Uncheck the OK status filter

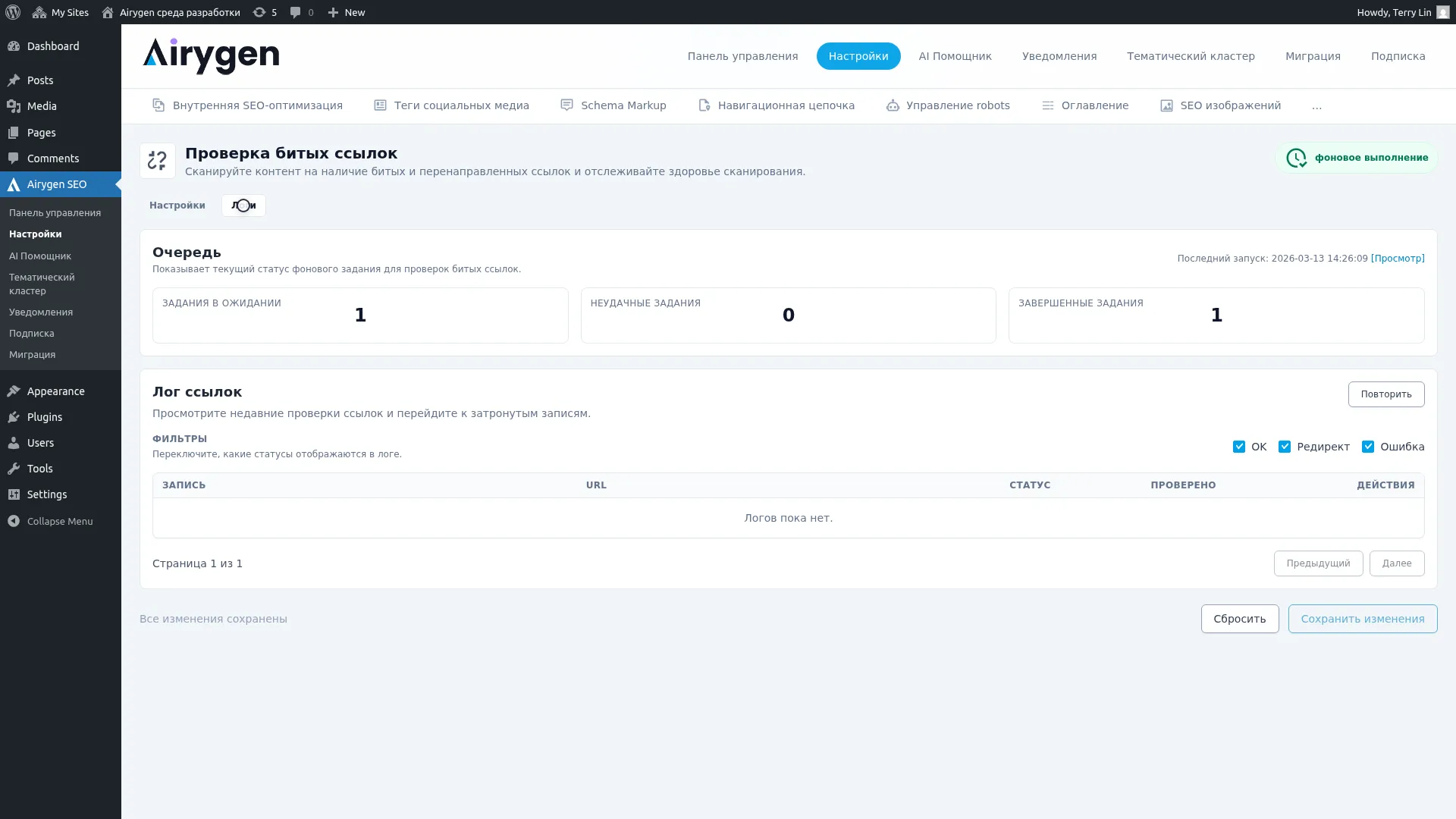coord(1239,447)
